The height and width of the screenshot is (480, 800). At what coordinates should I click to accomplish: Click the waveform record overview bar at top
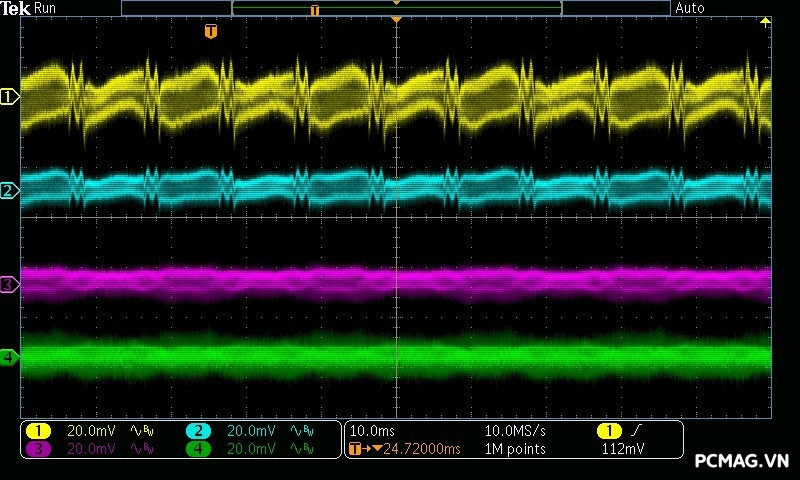coord(395,8)
